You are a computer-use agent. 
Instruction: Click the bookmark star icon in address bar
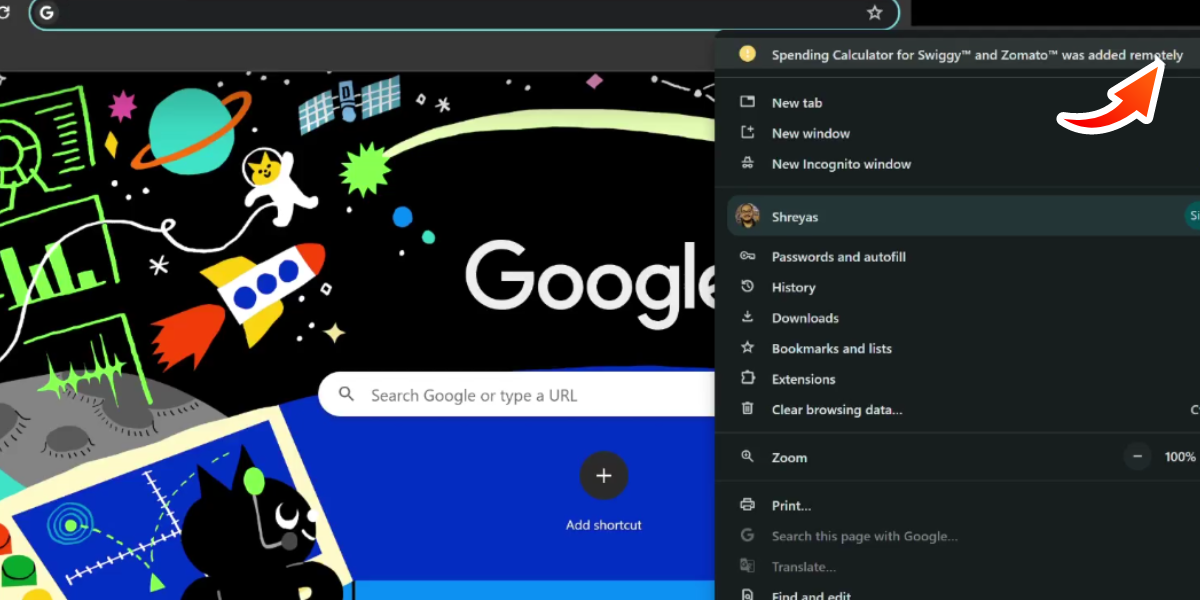click(874, 13)
